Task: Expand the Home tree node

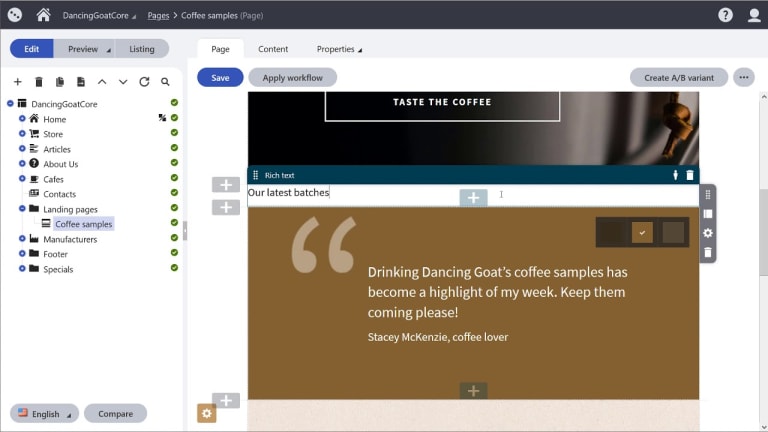Action: [22, 119]
